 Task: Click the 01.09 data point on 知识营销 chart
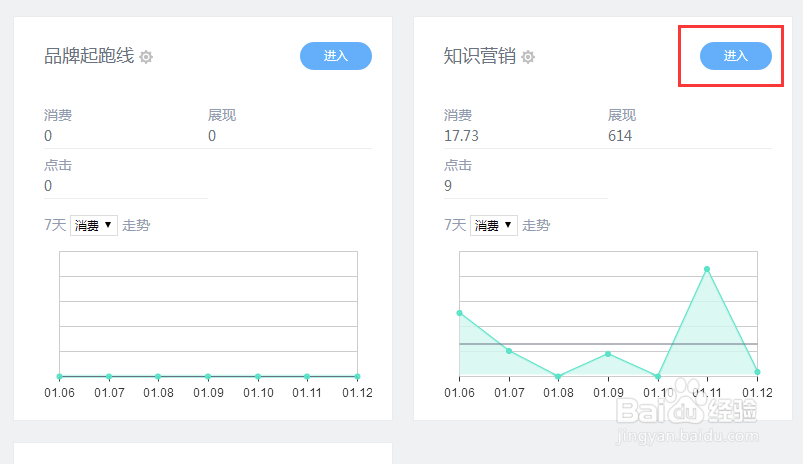608,354
